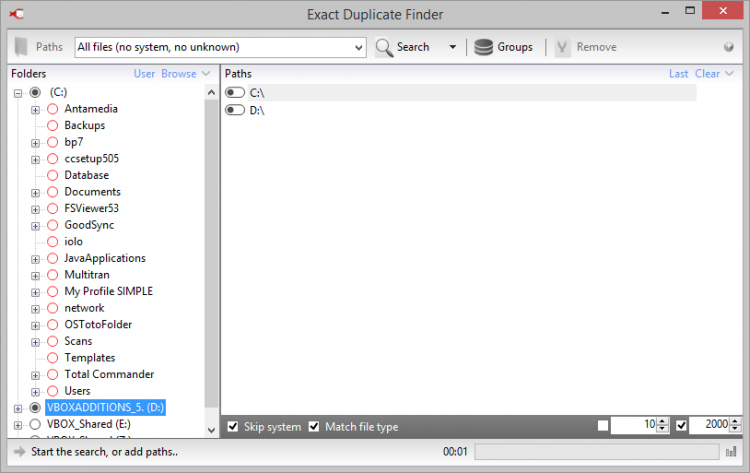Select the 'Multitran' folder row
The image size is (750, 473).
[x=87, y=275]
